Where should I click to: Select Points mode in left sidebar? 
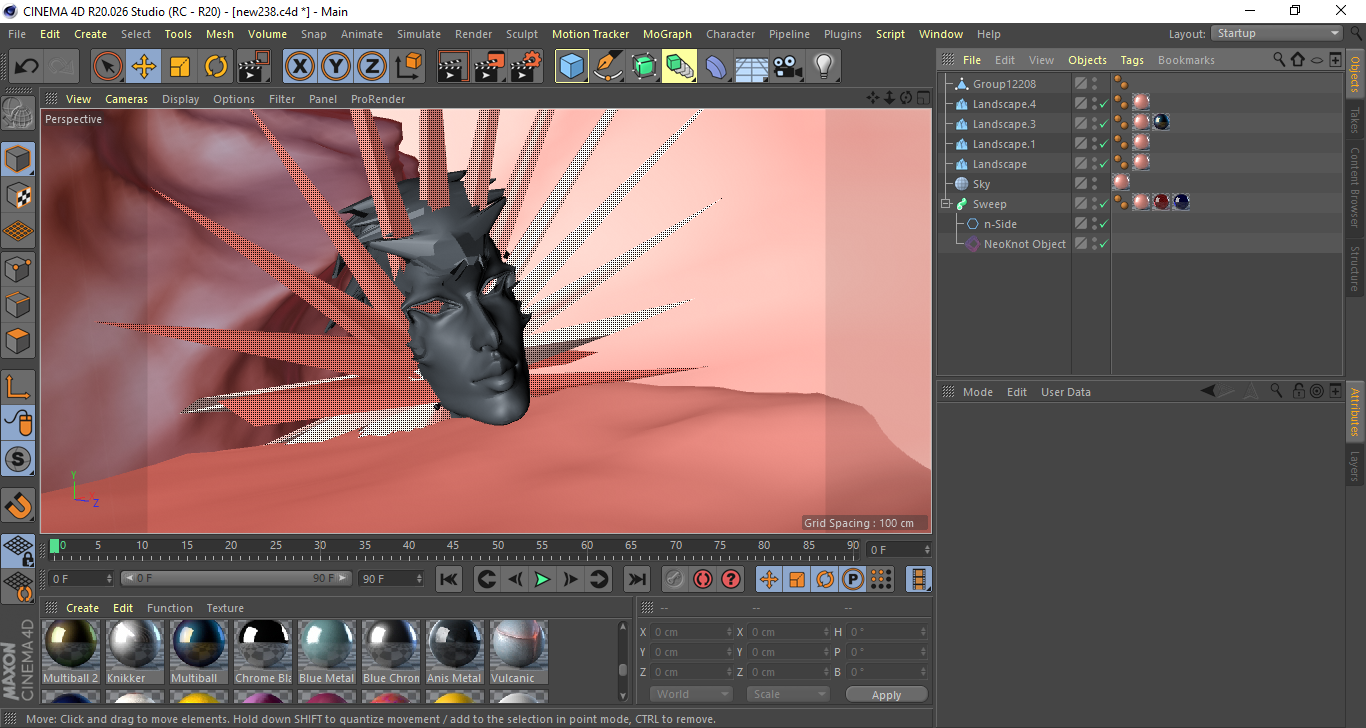(19, 268)
